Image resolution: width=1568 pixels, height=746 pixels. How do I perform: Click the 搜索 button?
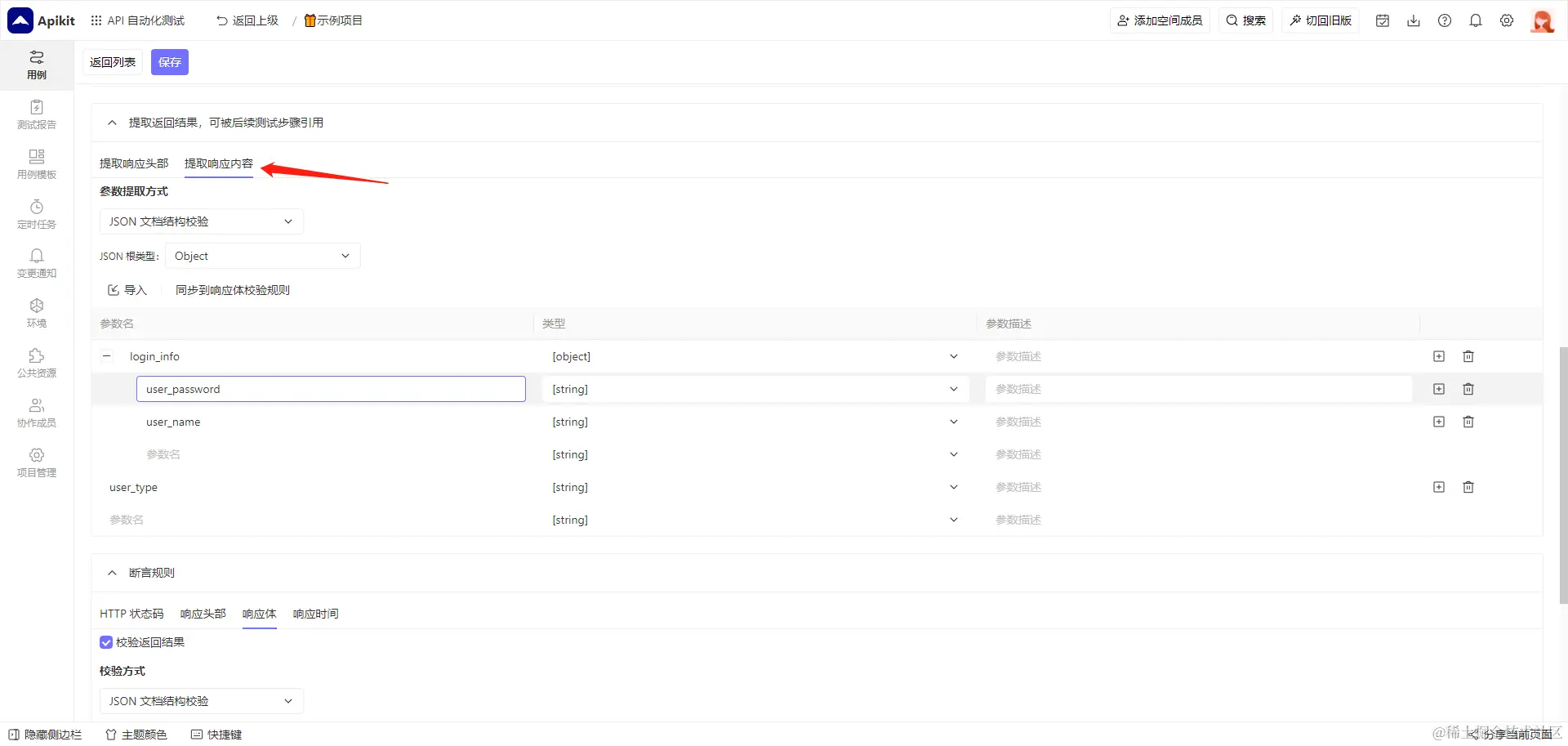tap(1246, 20)
